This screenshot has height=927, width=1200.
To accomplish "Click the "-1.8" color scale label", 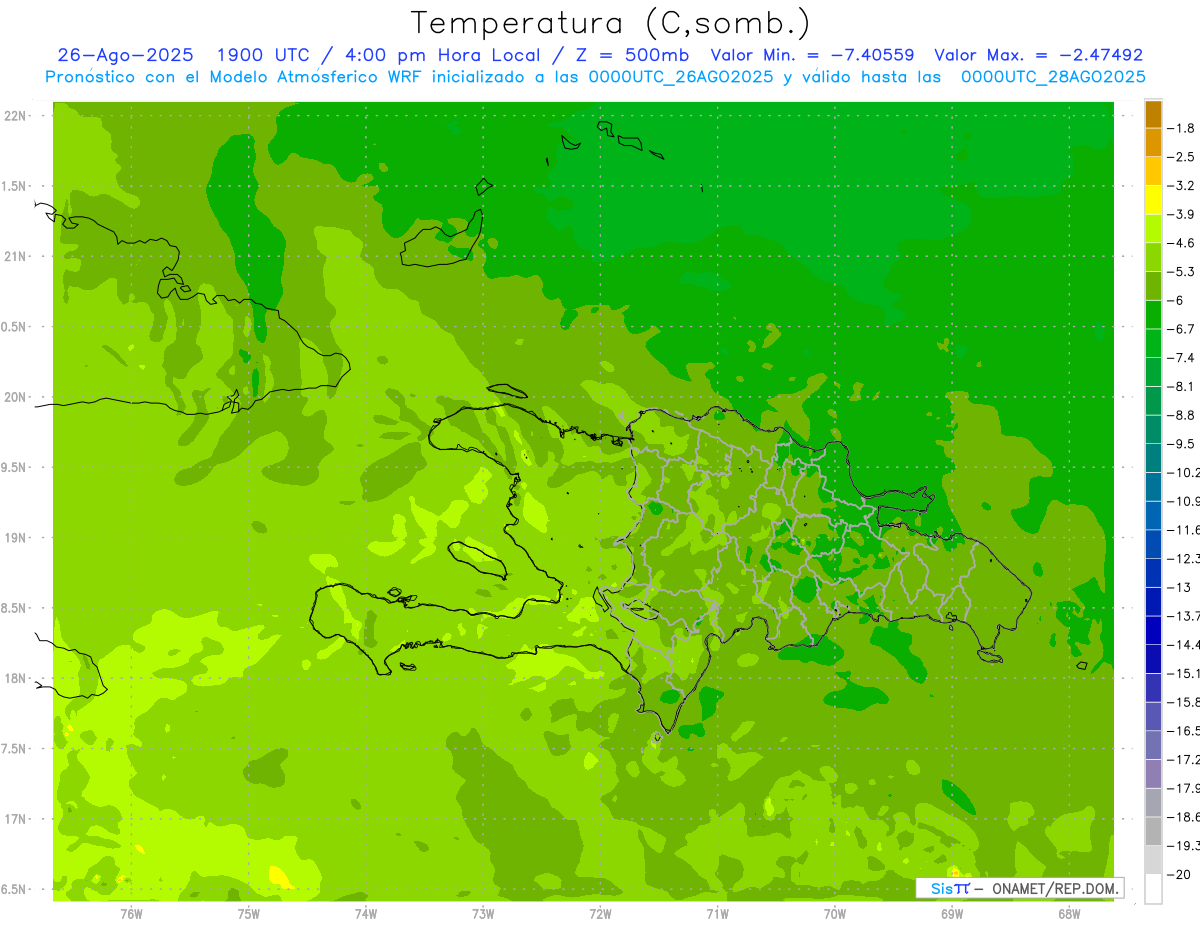I will coord(1181,128).
